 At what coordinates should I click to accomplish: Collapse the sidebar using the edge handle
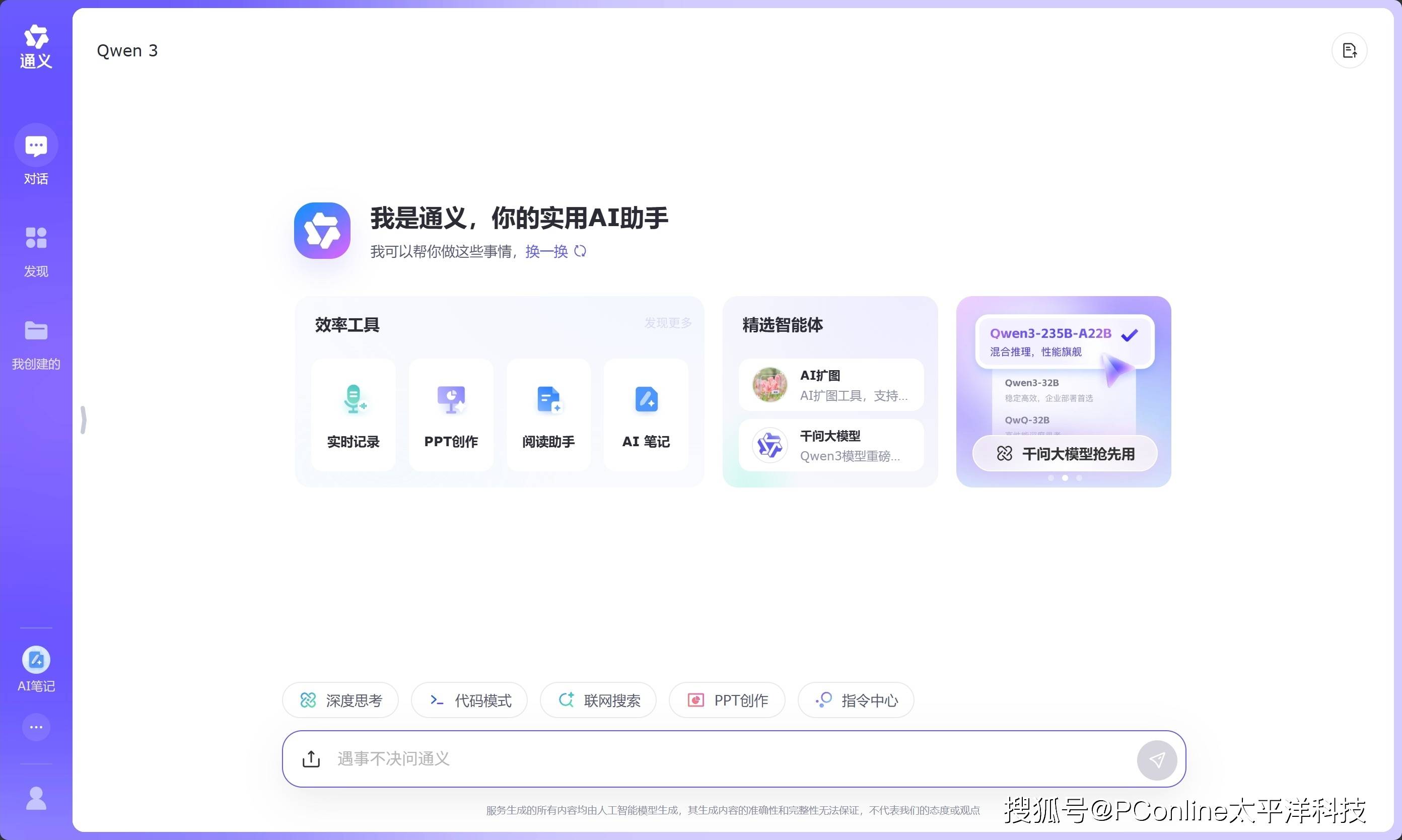[x=83, y=420]
